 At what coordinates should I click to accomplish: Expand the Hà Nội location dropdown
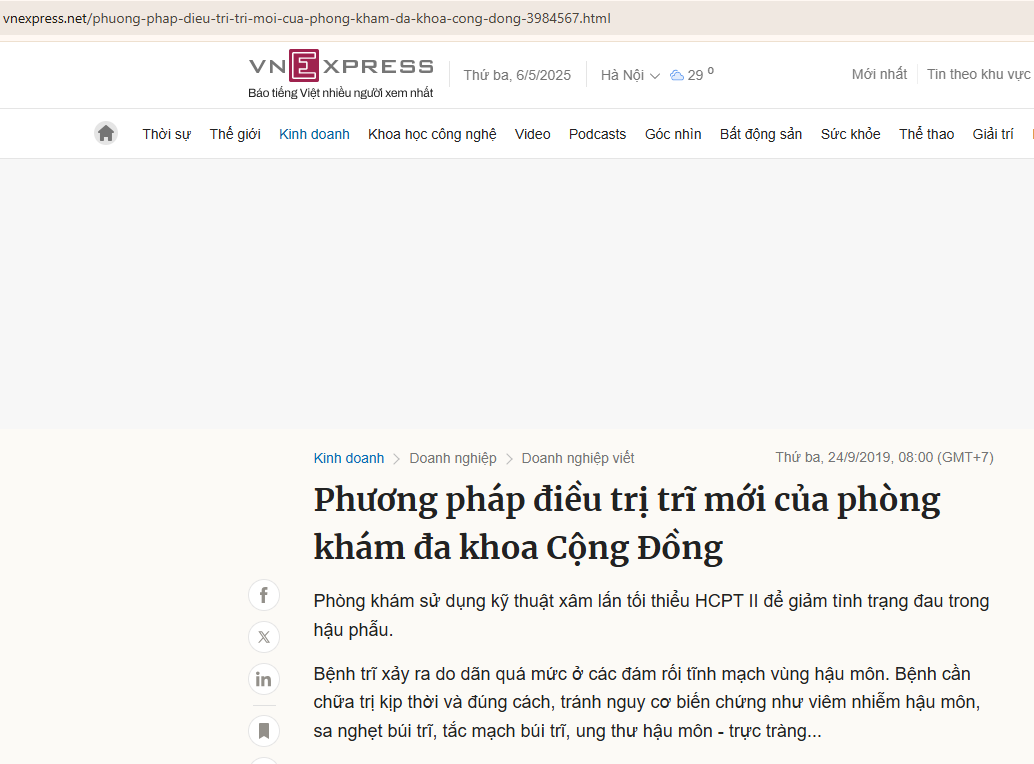[x=630, y=75]
